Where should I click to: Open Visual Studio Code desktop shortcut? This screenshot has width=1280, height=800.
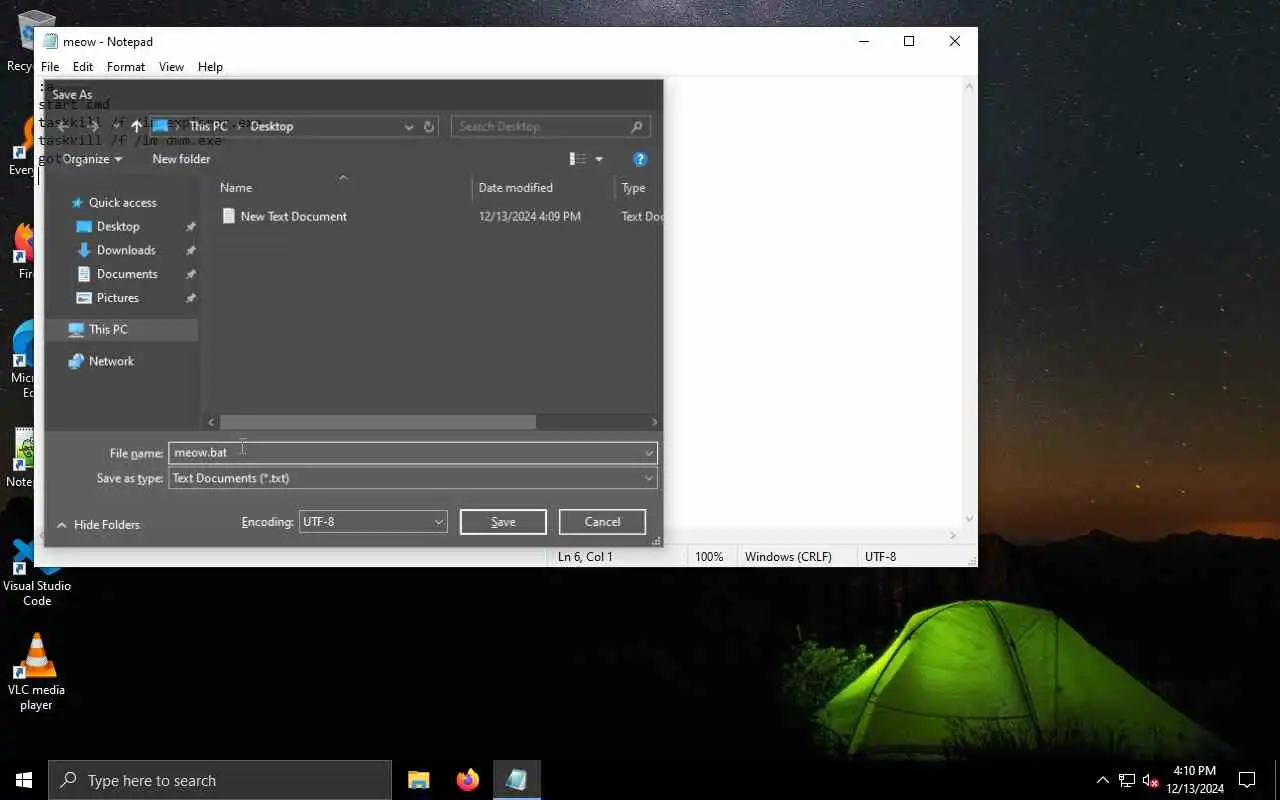36,571
